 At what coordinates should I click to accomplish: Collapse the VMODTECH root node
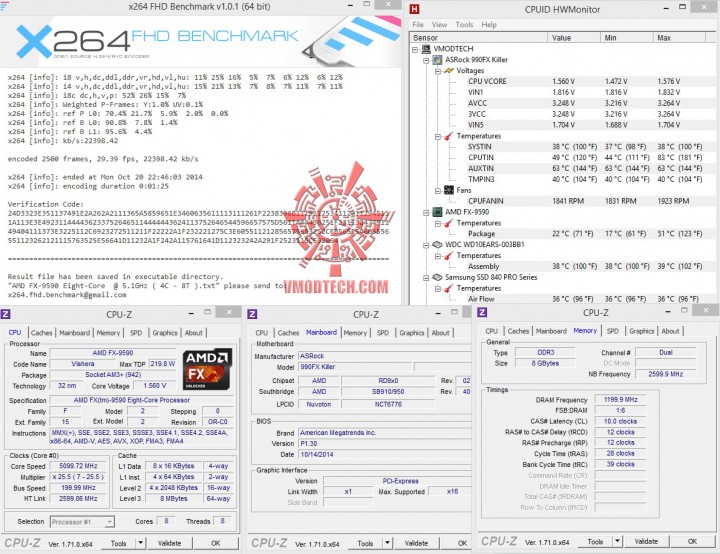(x=415, y=49)
